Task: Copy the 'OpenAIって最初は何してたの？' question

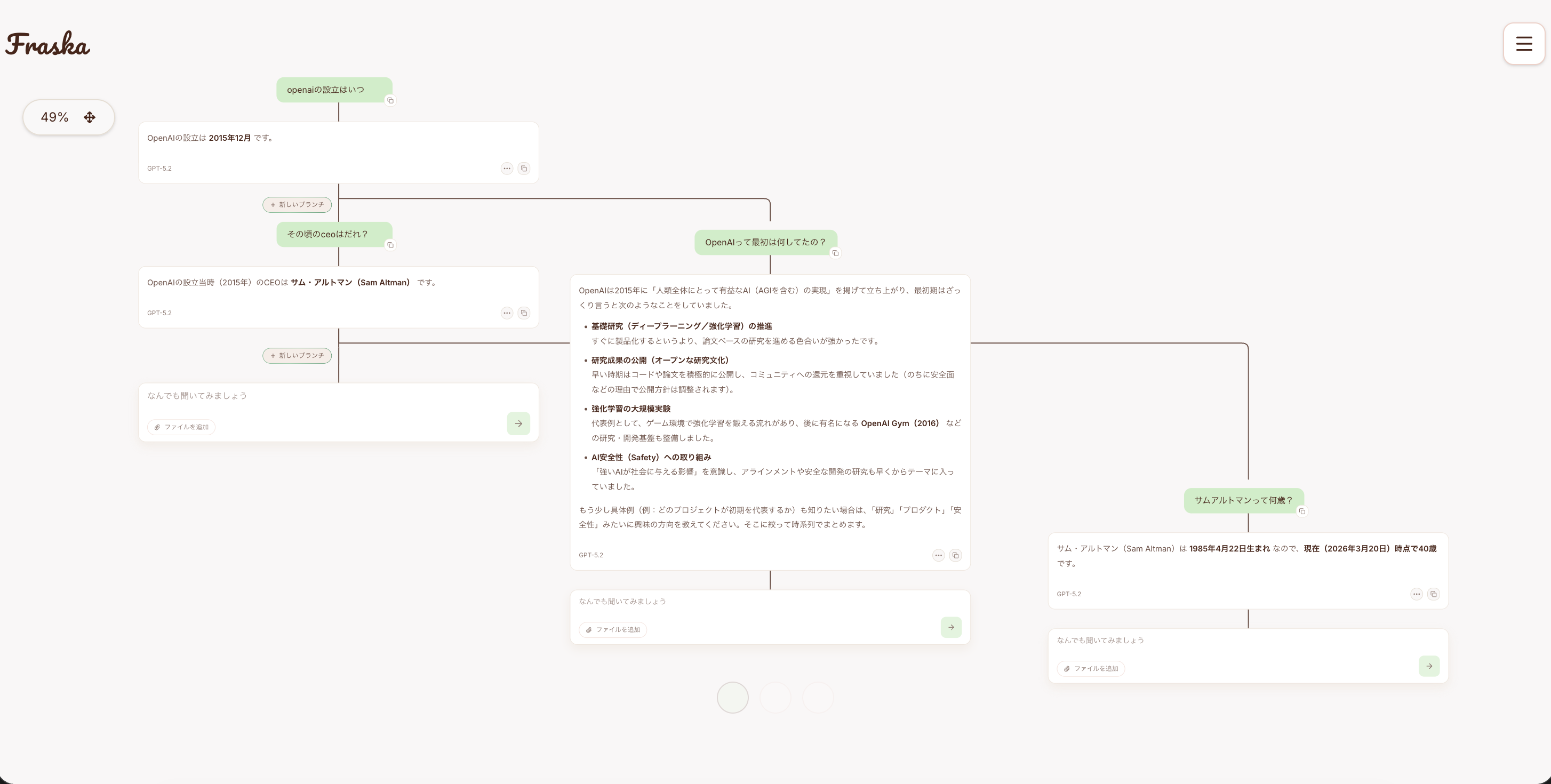Action: point(835,253)
